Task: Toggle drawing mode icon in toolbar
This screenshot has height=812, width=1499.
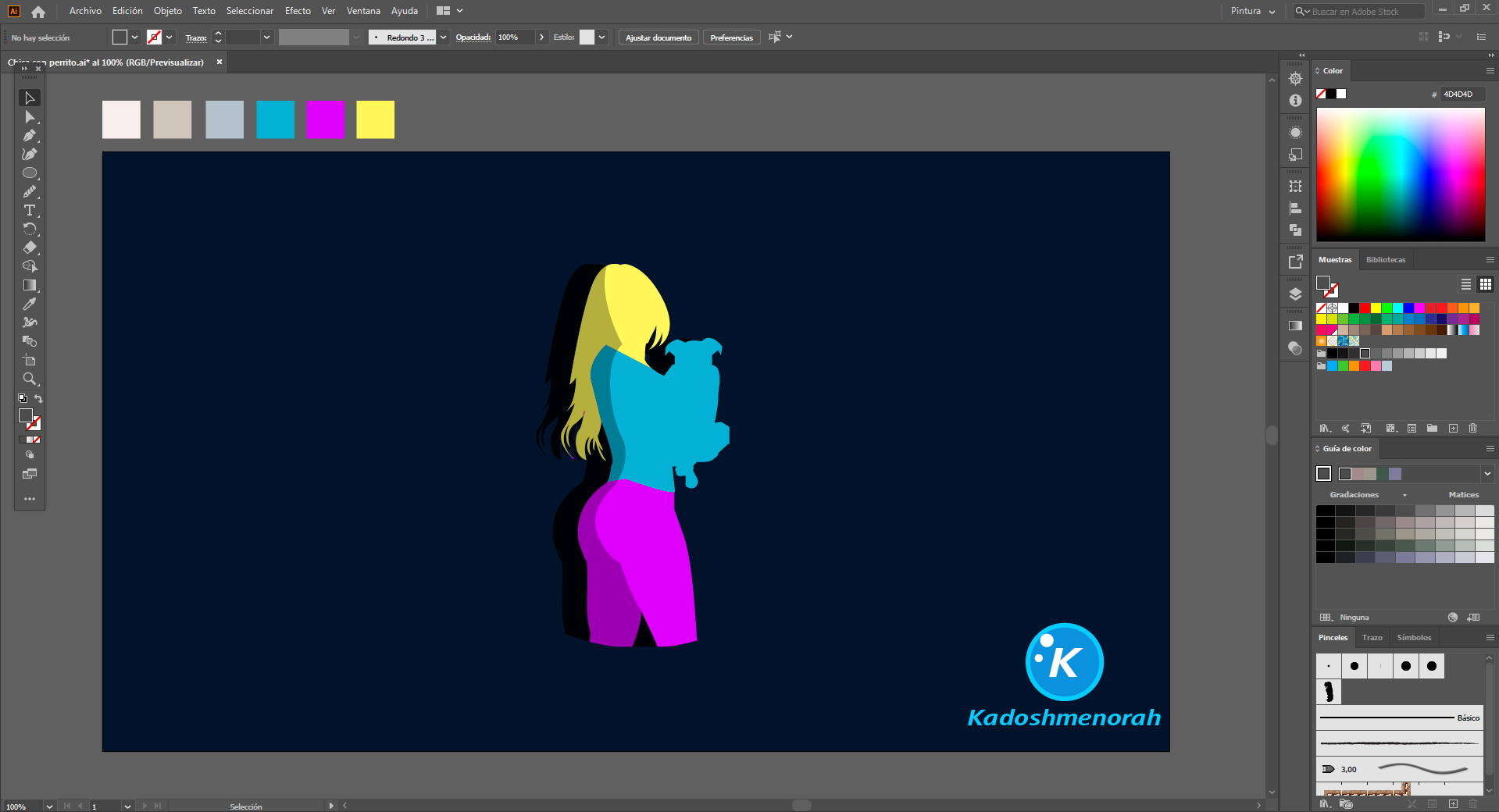Action: [x=30, y=455]
